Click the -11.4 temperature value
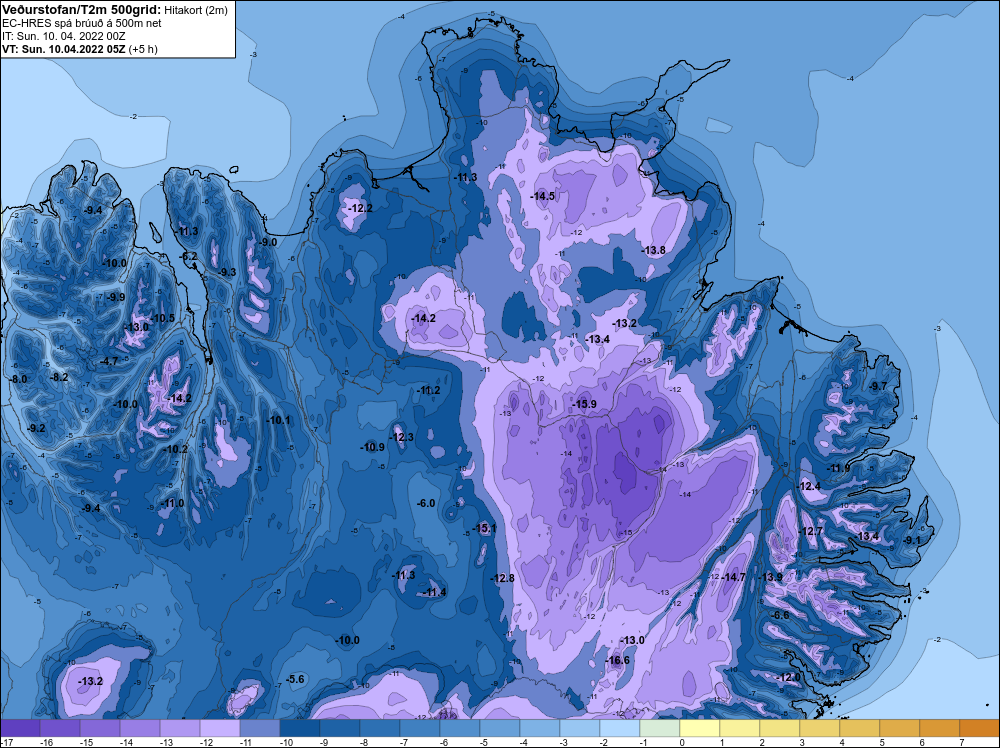The image size is (1000, 748). click(435, 592)
